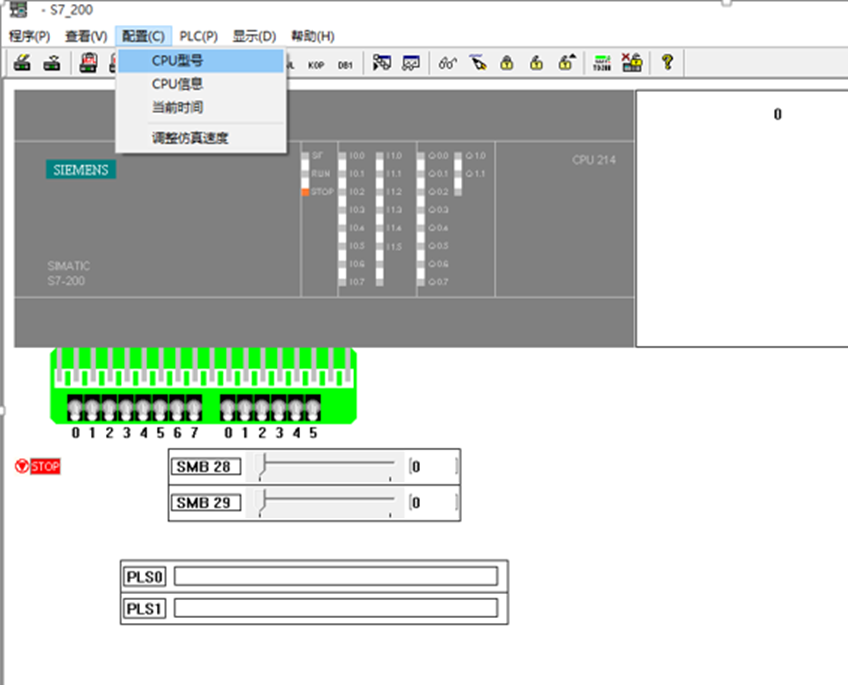Click the RUN status LED
848x685 pixels.
pos(305,174)
